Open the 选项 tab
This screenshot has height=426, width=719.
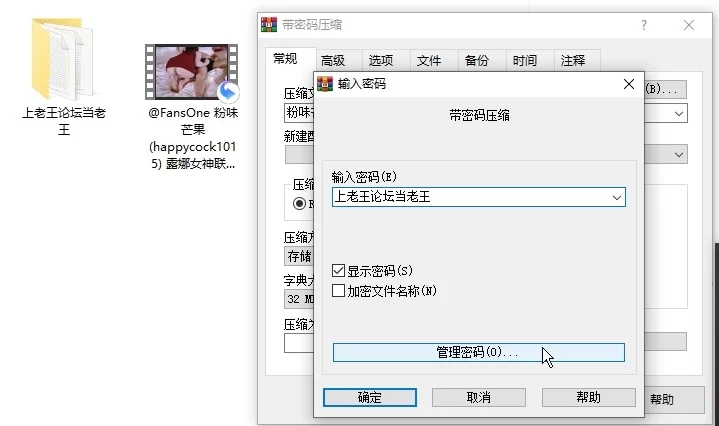point(386,61)
